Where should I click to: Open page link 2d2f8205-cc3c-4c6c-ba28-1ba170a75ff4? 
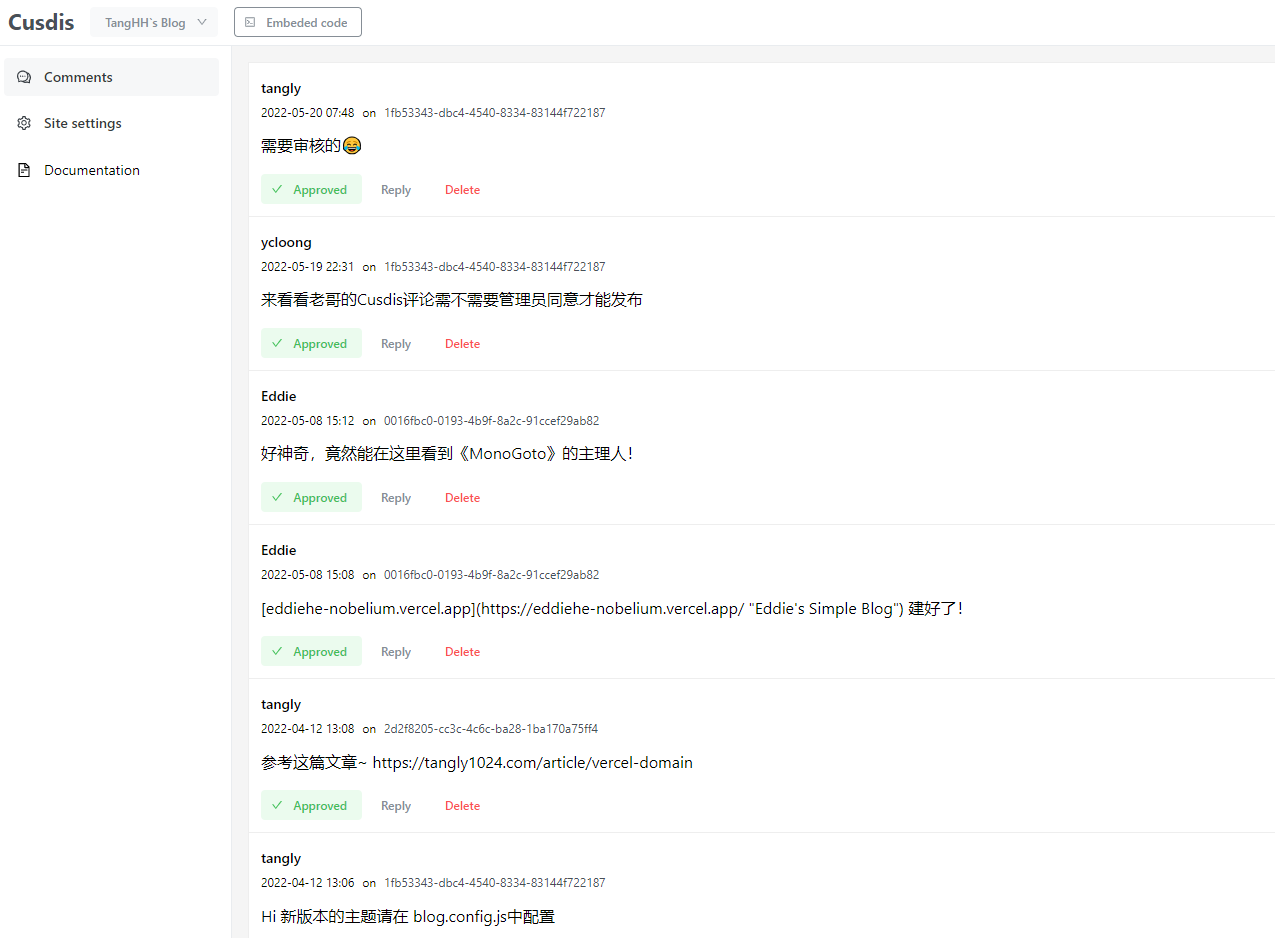click(x=491, y=729)
